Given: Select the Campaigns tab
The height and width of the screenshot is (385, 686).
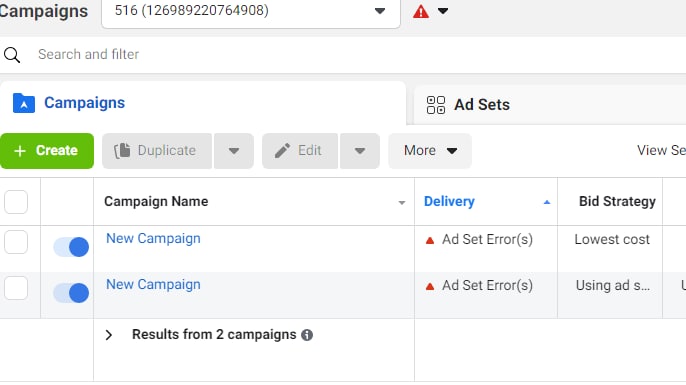Looking at the screenshot, I should point(203,103).
